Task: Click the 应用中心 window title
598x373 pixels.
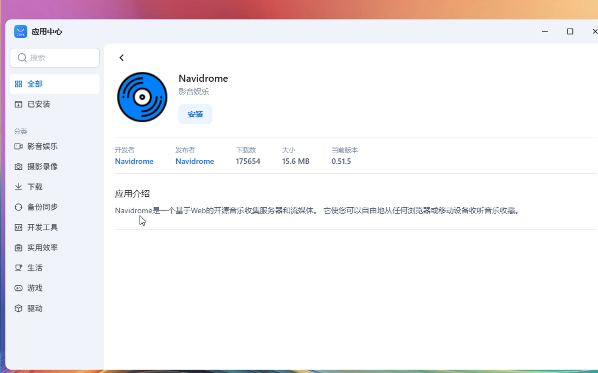Action: [x=47, y=32]
